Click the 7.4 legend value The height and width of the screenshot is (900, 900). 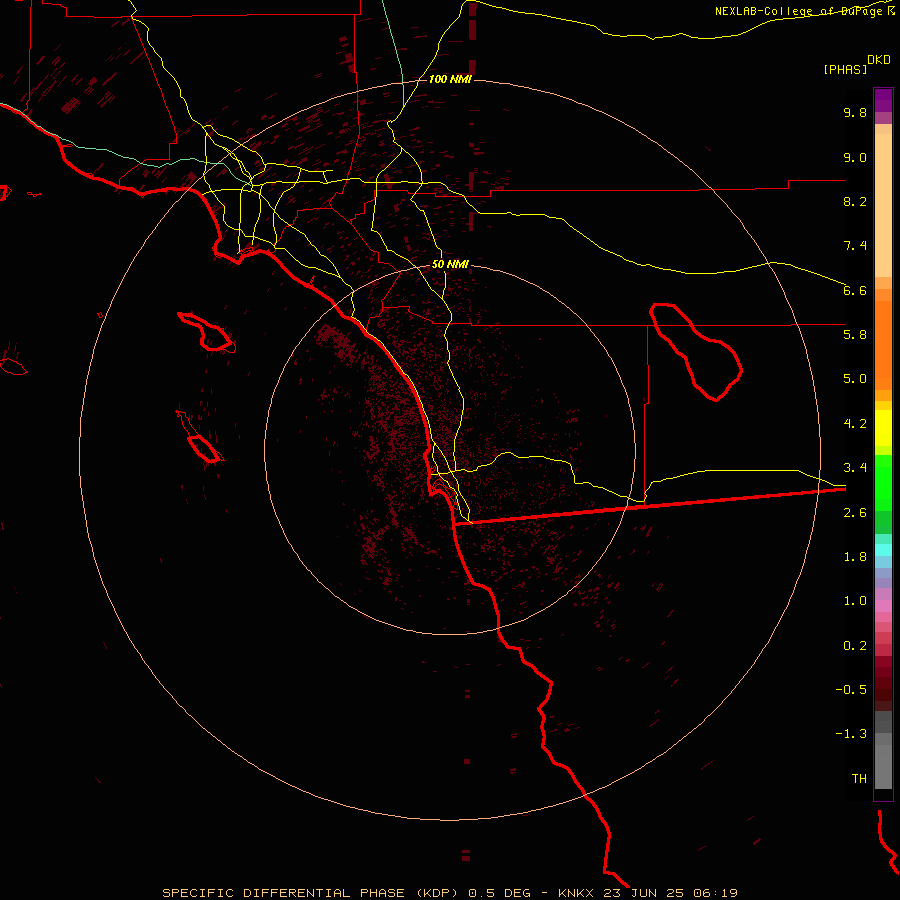point(855,246)
